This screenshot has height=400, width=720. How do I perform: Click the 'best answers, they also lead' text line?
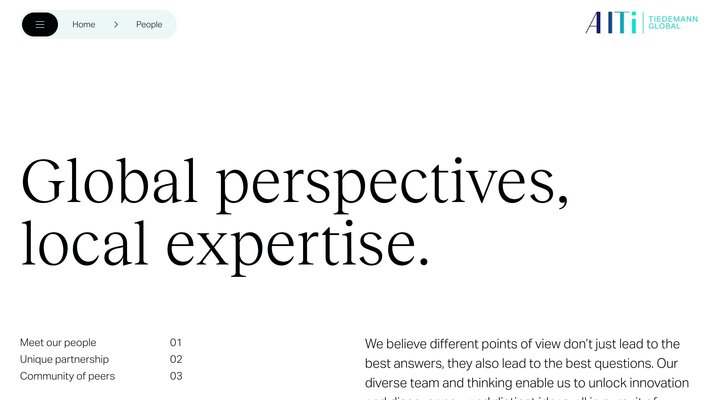click(x=521, y=363)
